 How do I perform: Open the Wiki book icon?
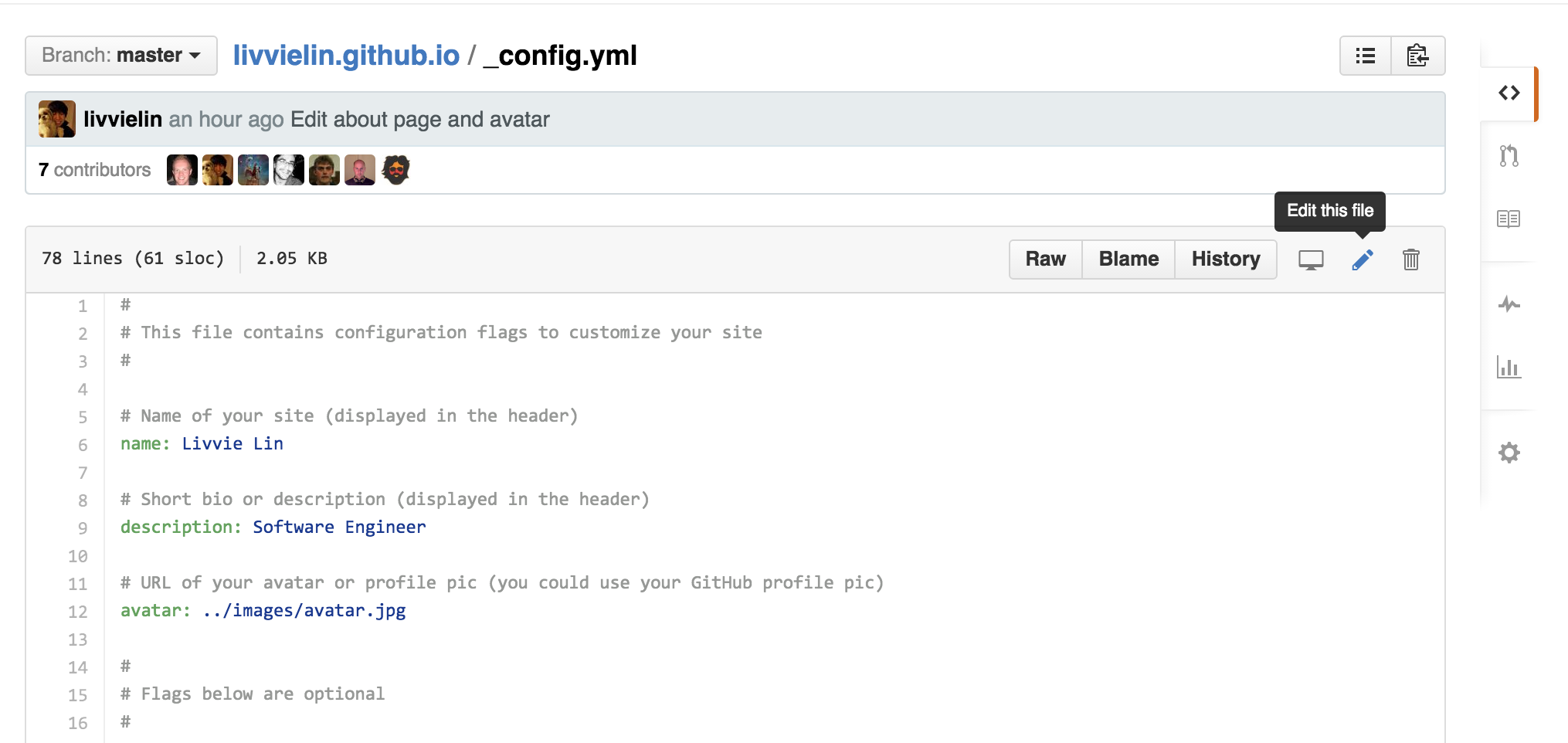coord(1509,219)
